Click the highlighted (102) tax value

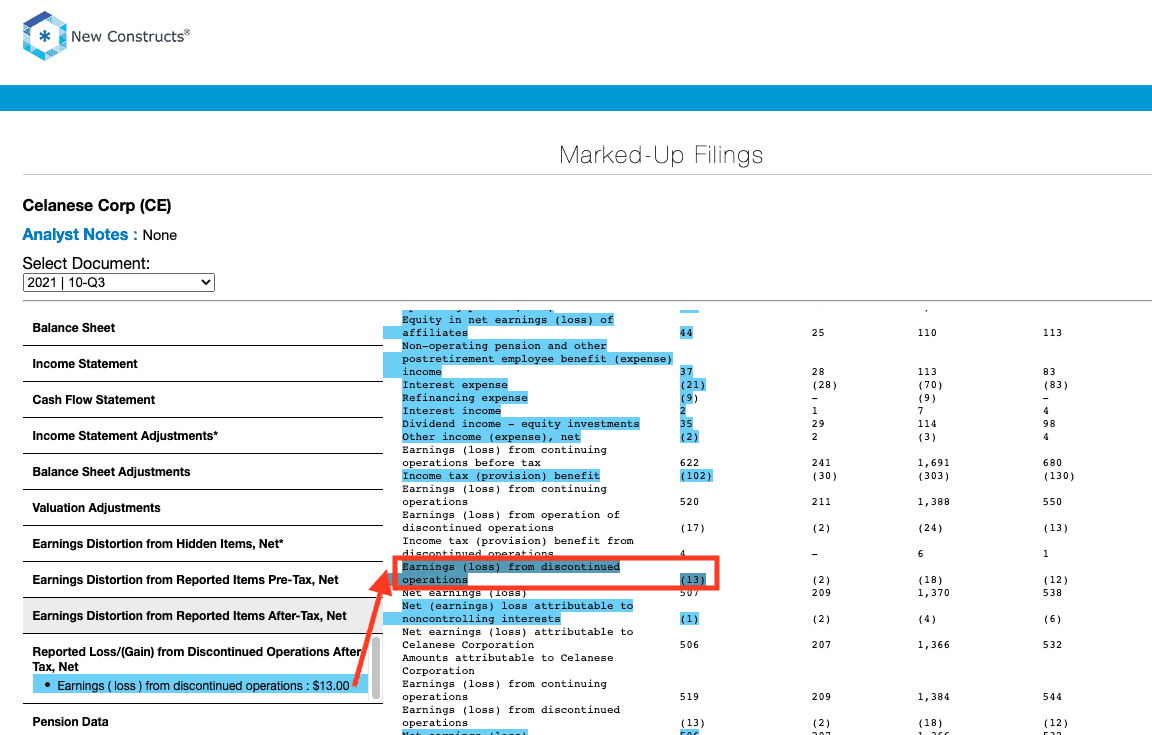696,476
